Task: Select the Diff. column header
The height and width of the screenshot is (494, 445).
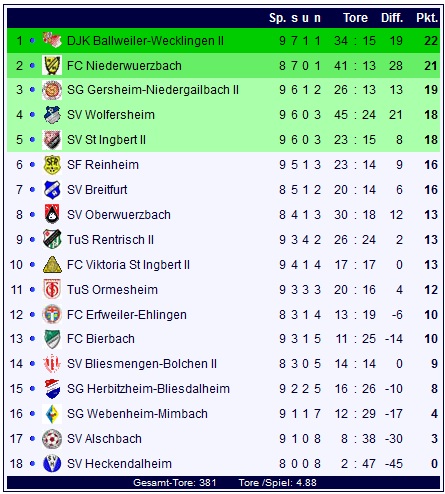Action: point(392,18)
